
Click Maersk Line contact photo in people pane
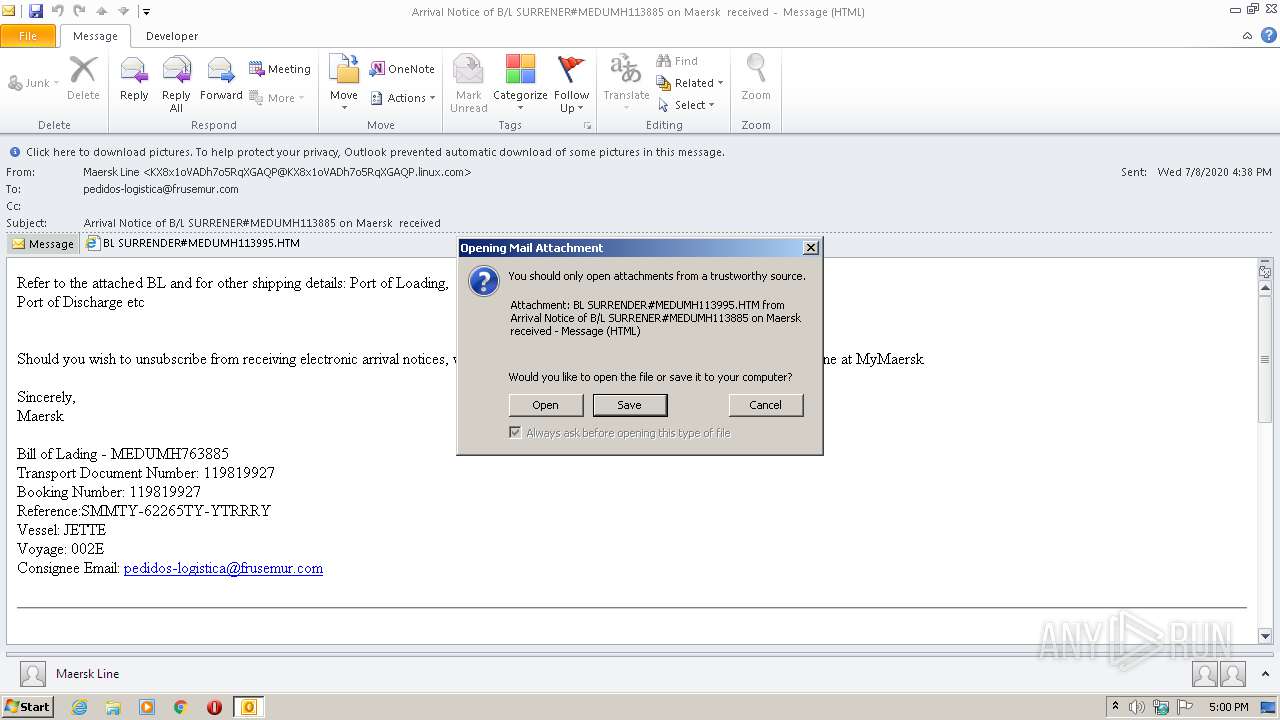[x=33, y=674]
